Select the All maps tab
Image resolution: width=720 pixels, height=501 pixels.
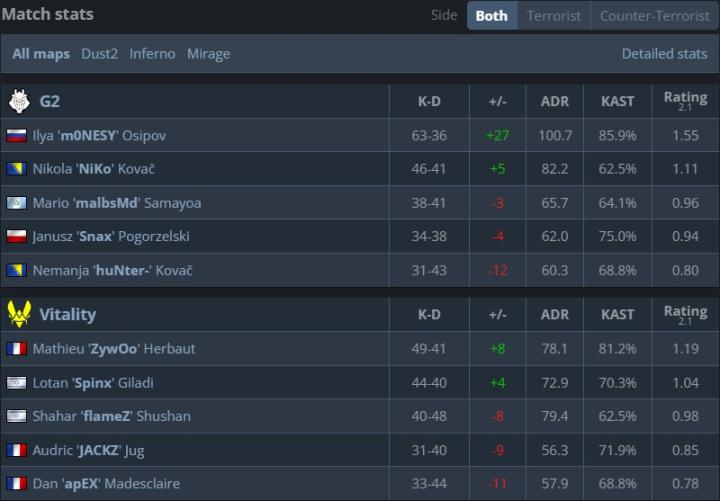(x=41, y=54)
